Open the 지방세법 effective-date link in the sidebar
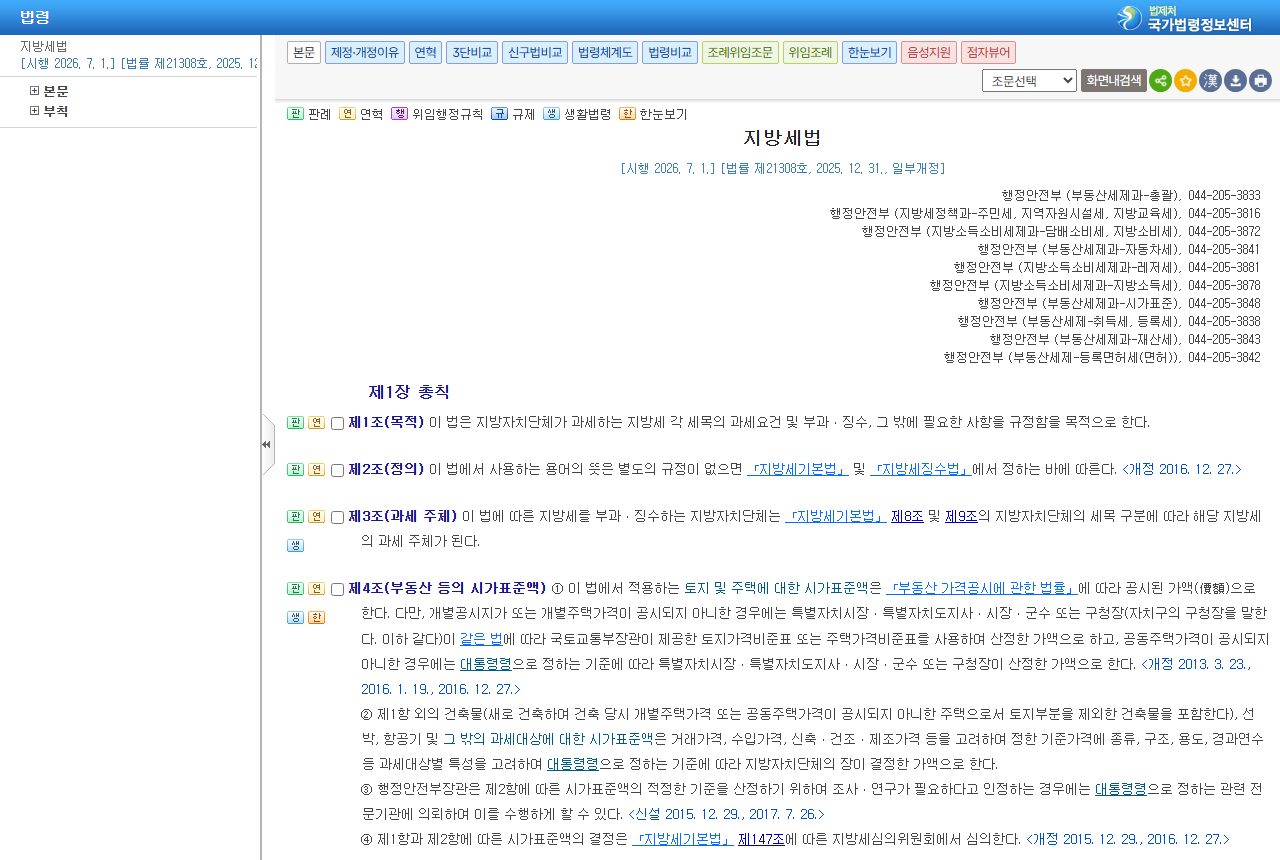Screen dimensions: 1280x860 (x=138, y=63)
